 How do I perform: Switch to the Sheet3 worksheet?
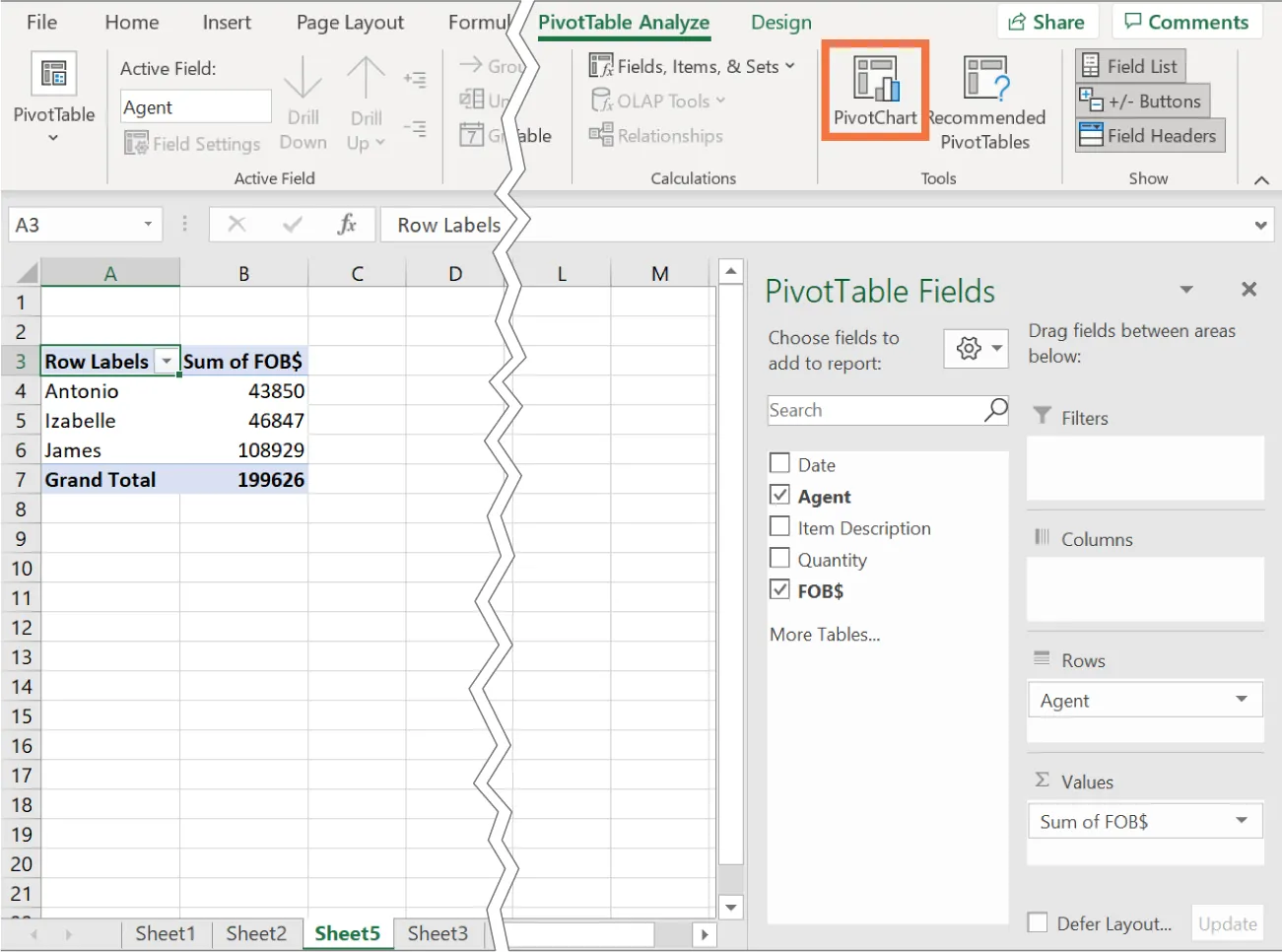[x=438, y=932]
